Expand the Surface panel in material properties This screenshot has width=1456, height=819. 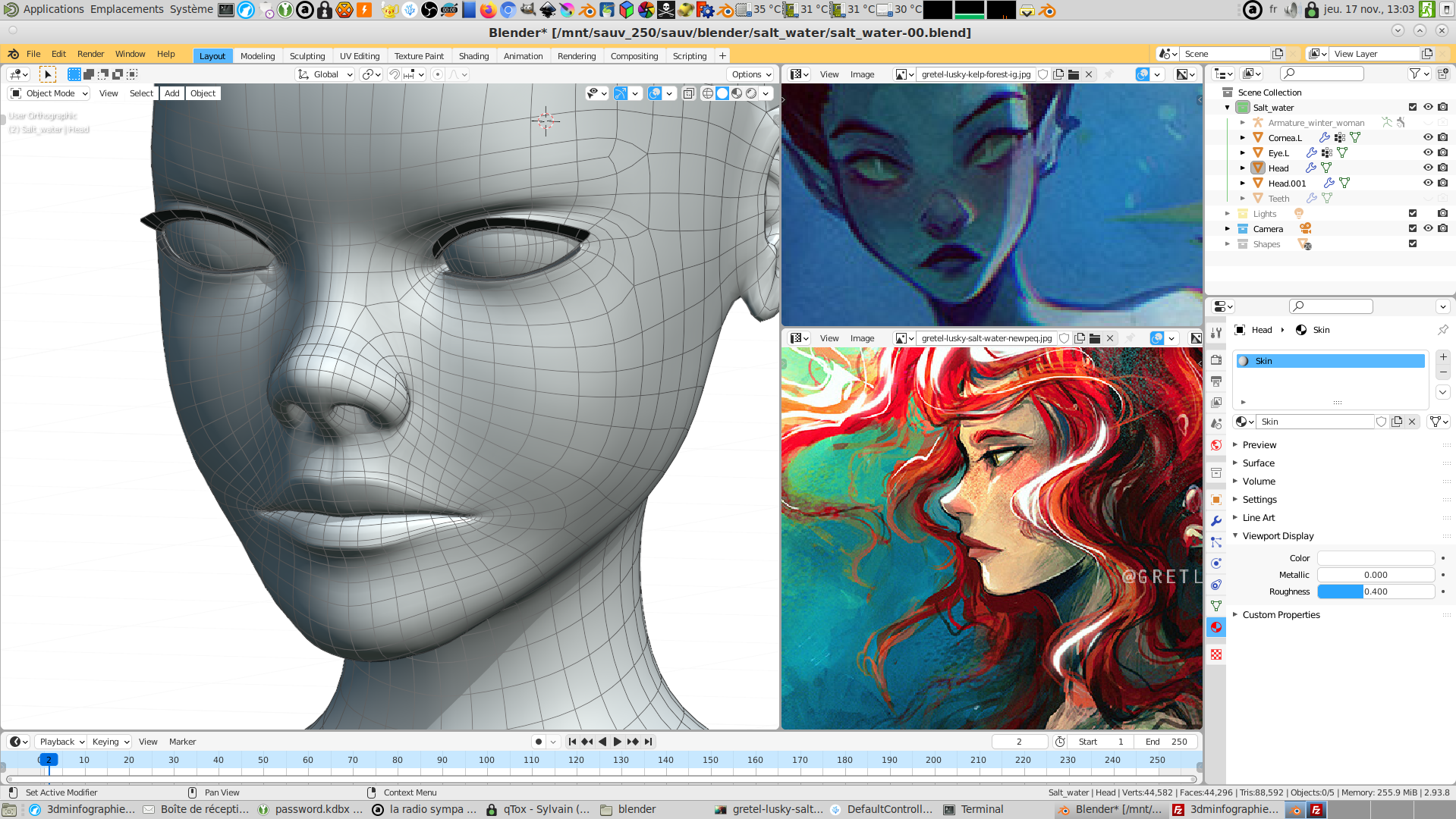[x=1258, y=463]
